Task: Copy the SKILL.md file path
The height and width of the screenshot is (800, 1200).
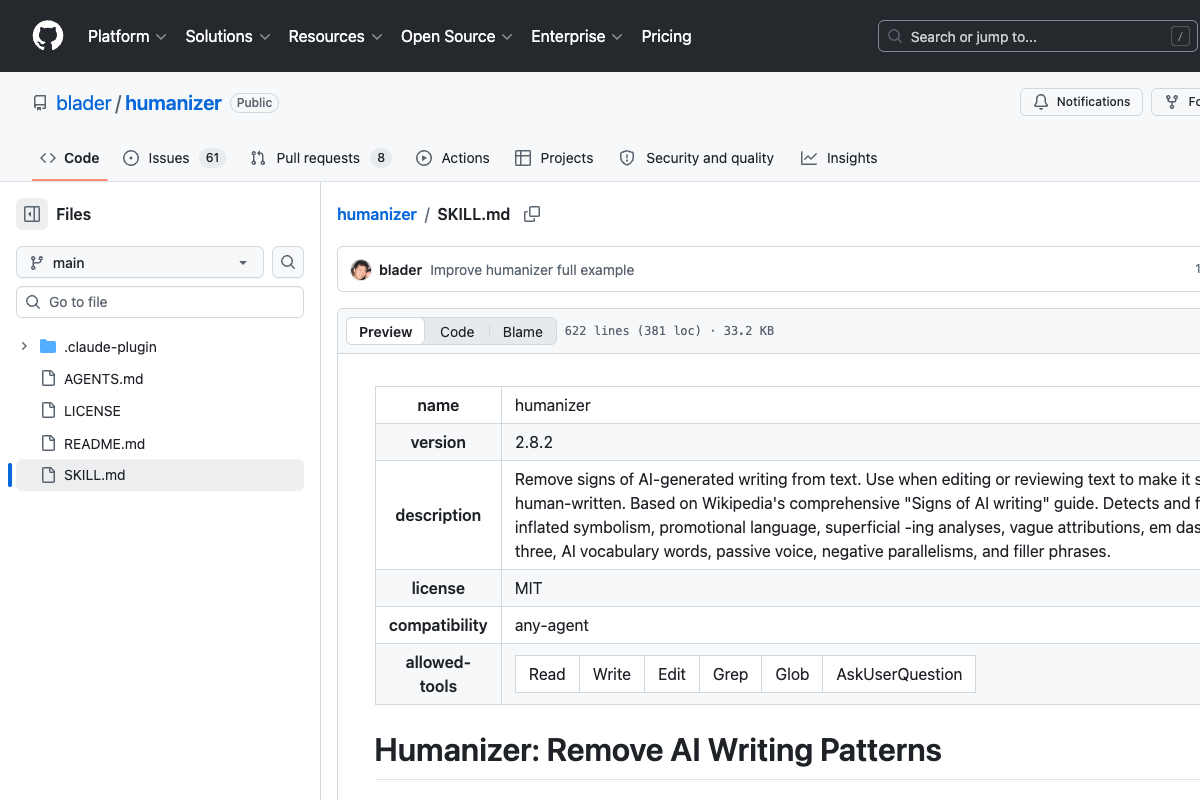Action: 532,214
